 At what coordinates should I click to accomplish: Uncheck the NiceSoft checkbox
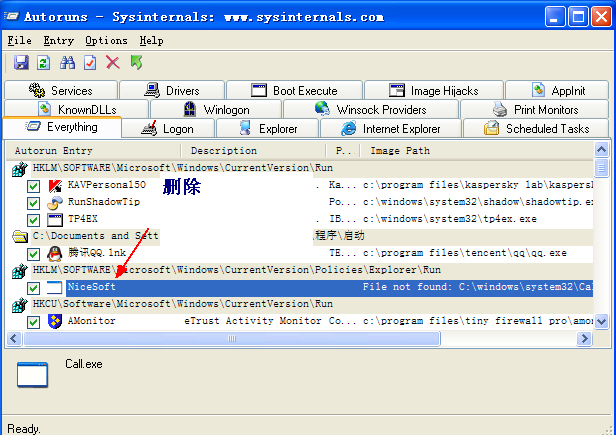point(34,288)
